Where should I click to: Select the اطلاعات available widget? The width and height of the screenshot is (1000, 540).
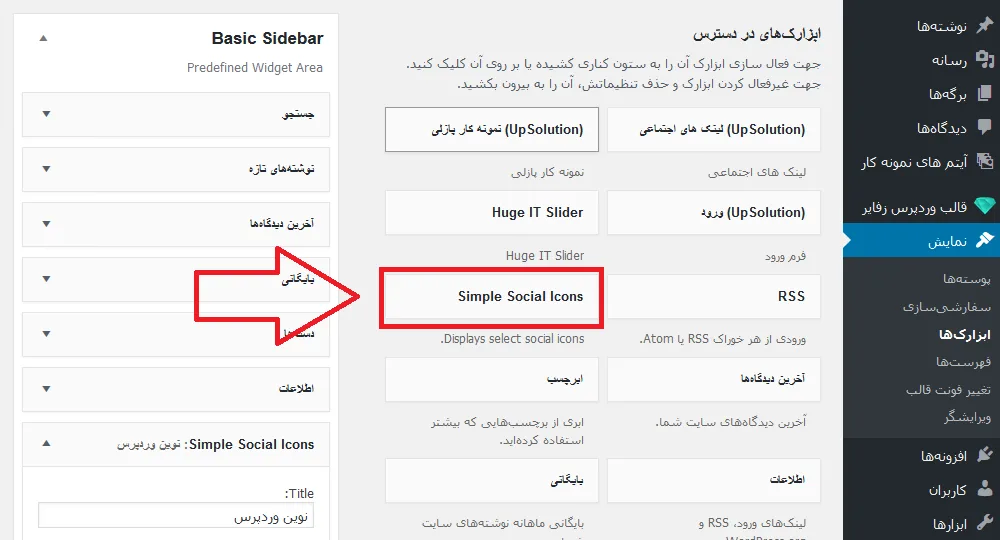(714, 480)
